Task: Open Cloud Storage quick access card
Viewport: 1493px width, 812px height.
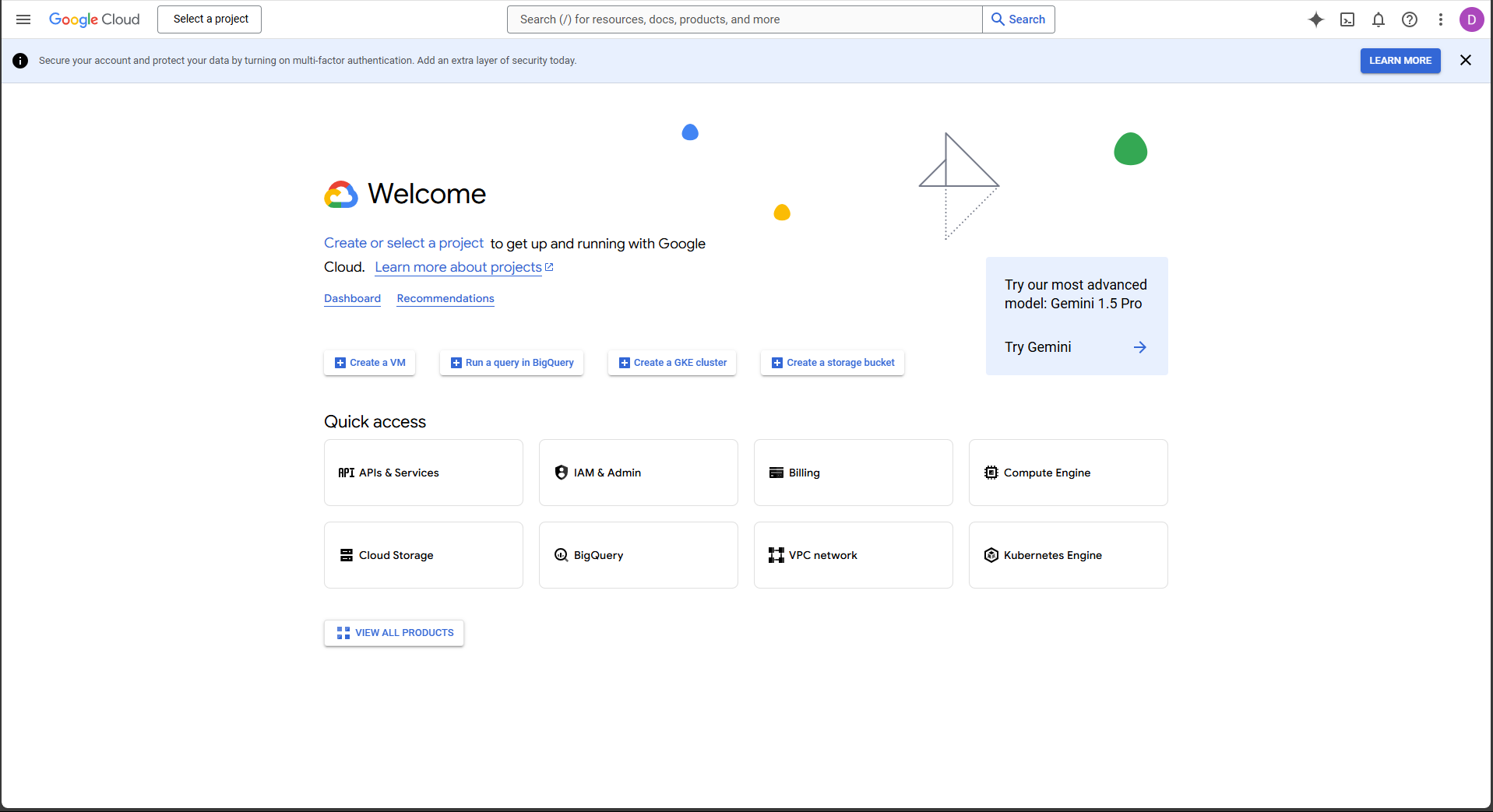Action: click(x=424, y=555)
